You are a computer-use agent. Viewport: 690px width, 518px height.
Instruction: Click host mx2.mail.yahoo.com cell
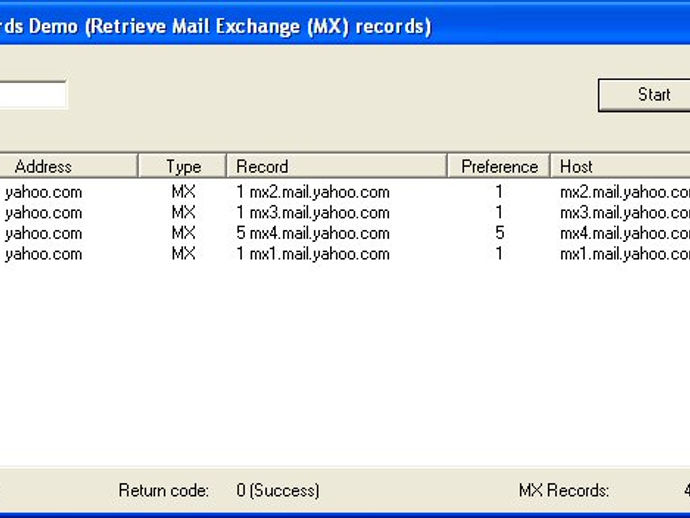[625, 192]
